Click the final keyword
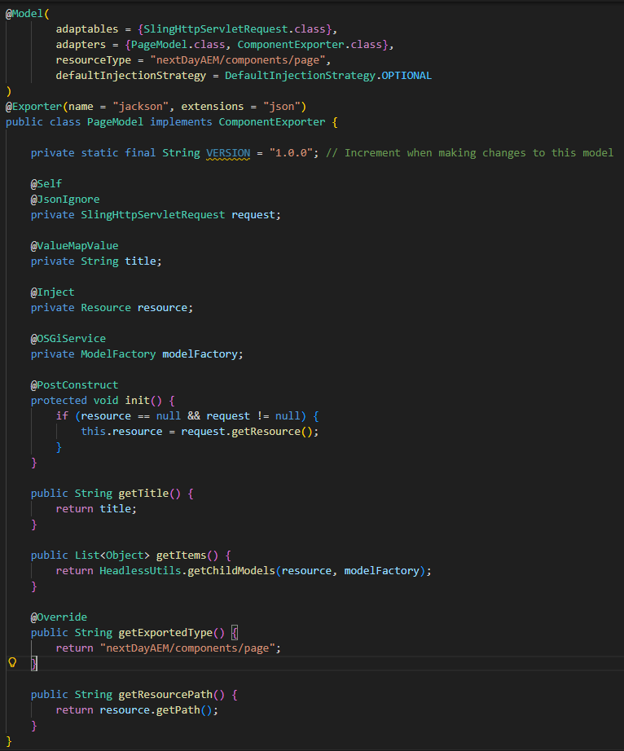624x751 pixels. click(140, 153)
